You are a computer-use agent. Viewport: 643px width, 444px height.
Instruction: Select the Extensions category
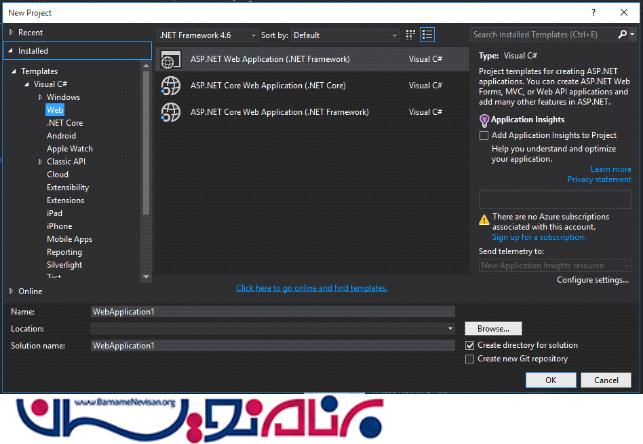(x=65, y=200)
